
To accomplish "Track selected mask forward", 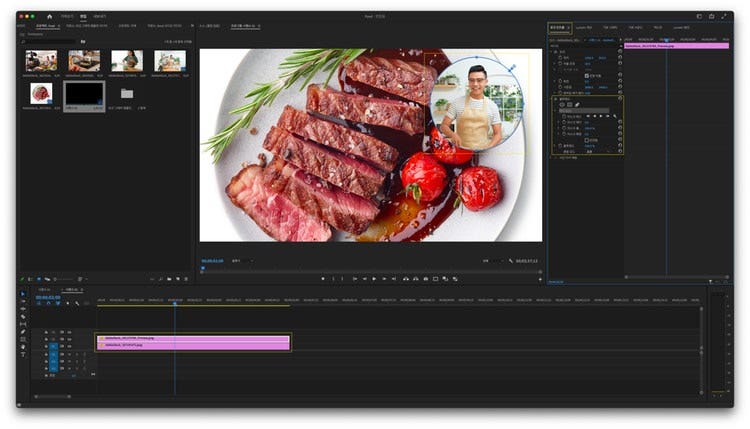I will tap(600, 116).
